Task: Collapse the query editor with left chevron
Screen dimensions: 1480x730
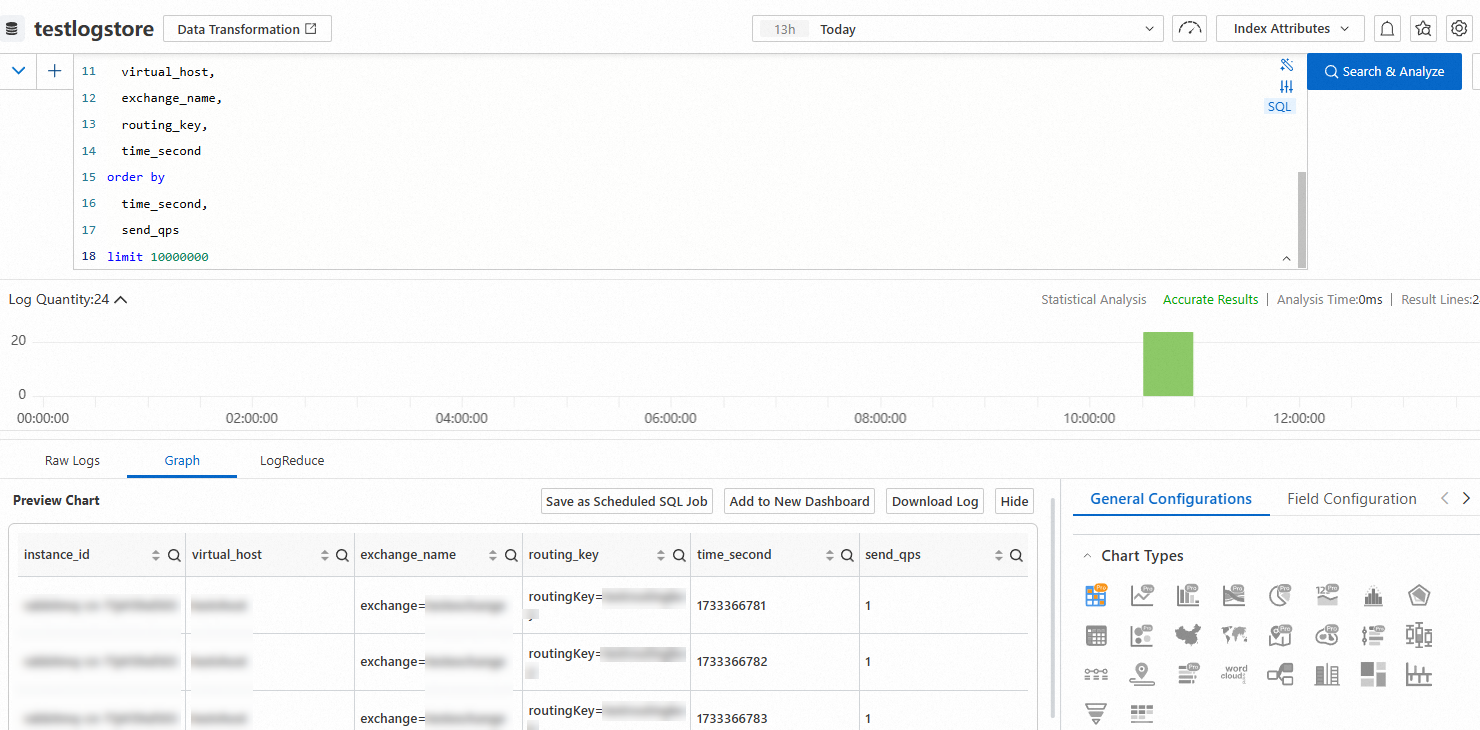Action: pyautogui.click(x=18, y=71)
